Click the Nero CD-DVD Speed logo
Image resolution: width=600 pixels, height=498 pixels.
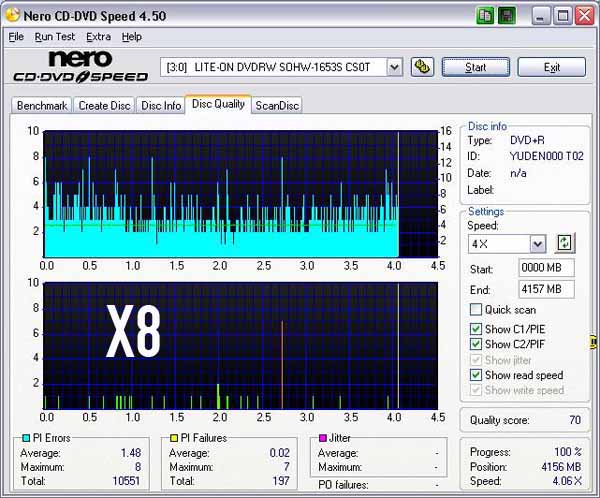(x=81, y=67)
